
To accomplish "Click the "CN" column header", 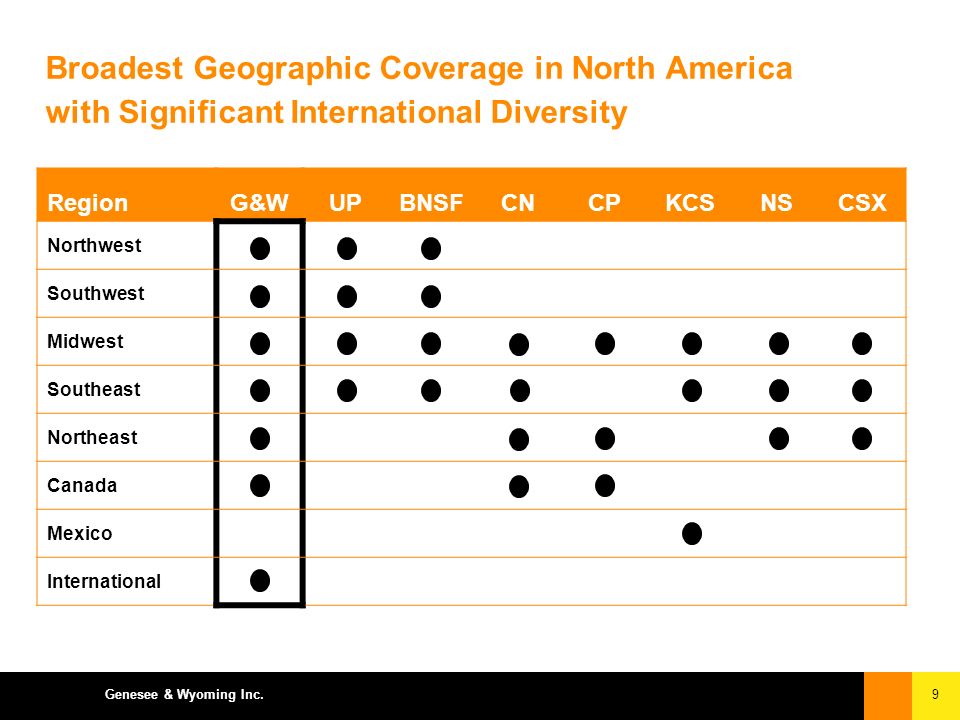I will 518,203.
